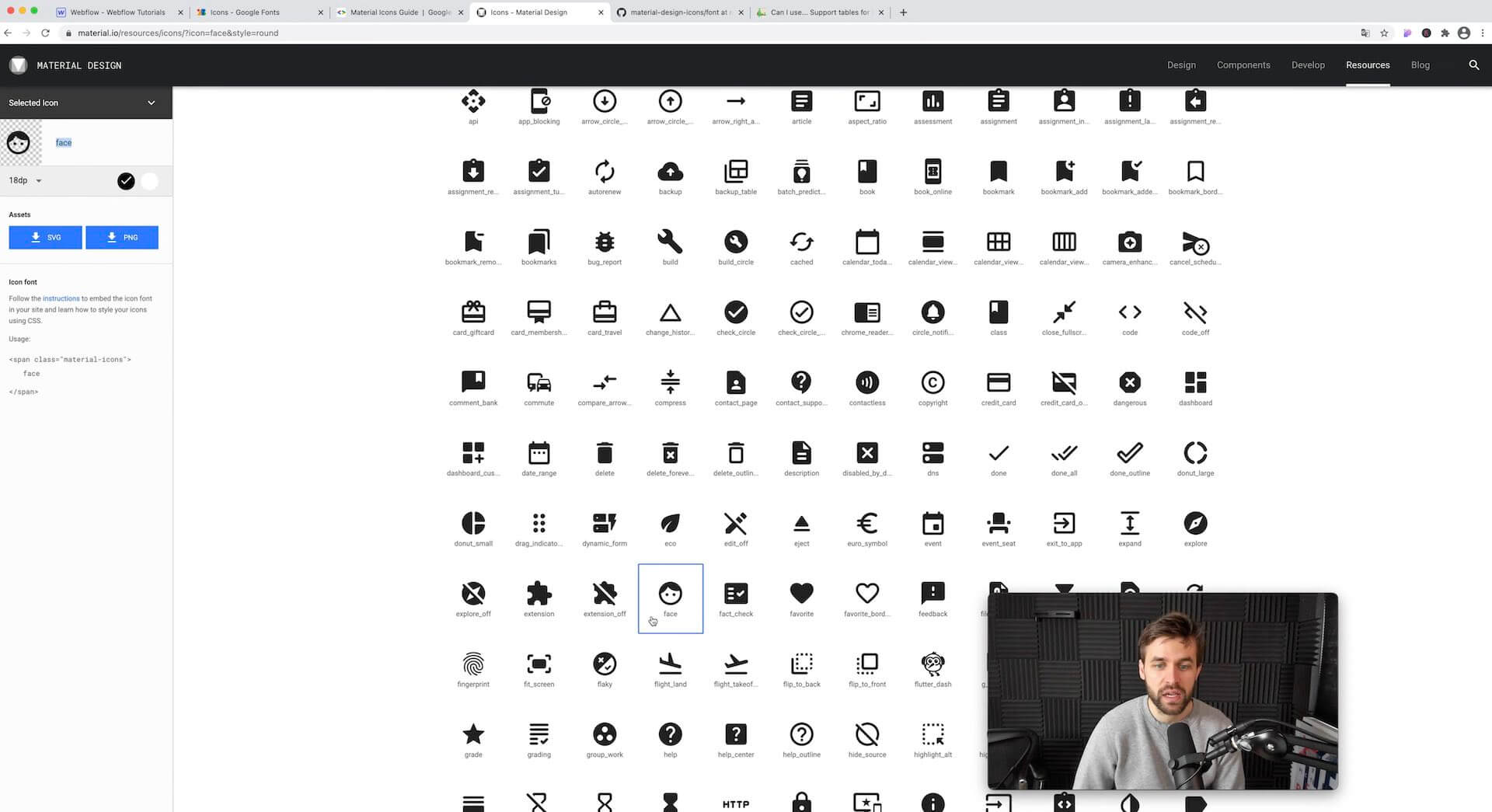Select the delete trash icon
Viewport: 1492px width, 812px height.
click(x=604, y=452)
